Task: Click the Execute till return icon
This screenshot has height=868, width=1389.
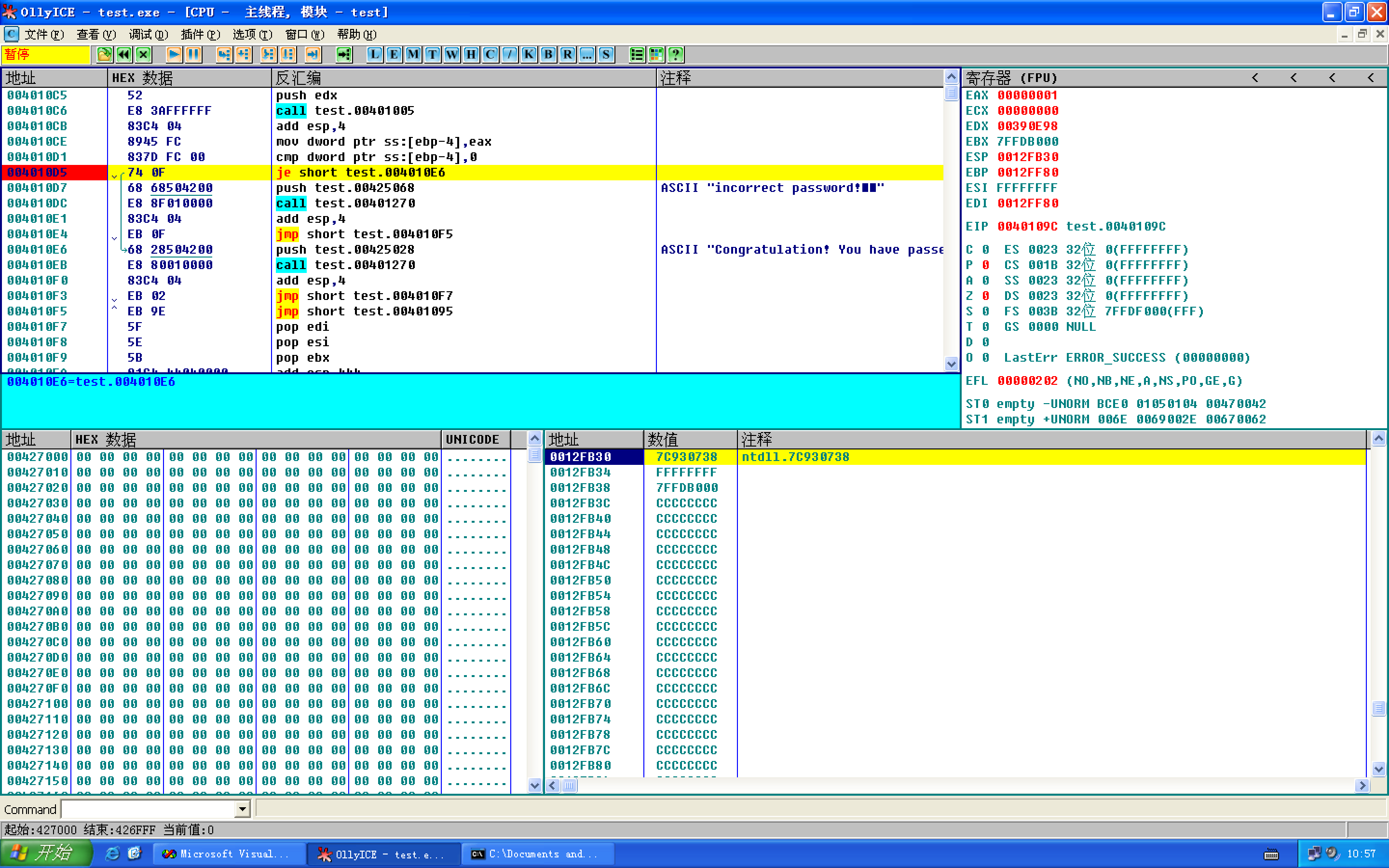Action: pos(312,54)
